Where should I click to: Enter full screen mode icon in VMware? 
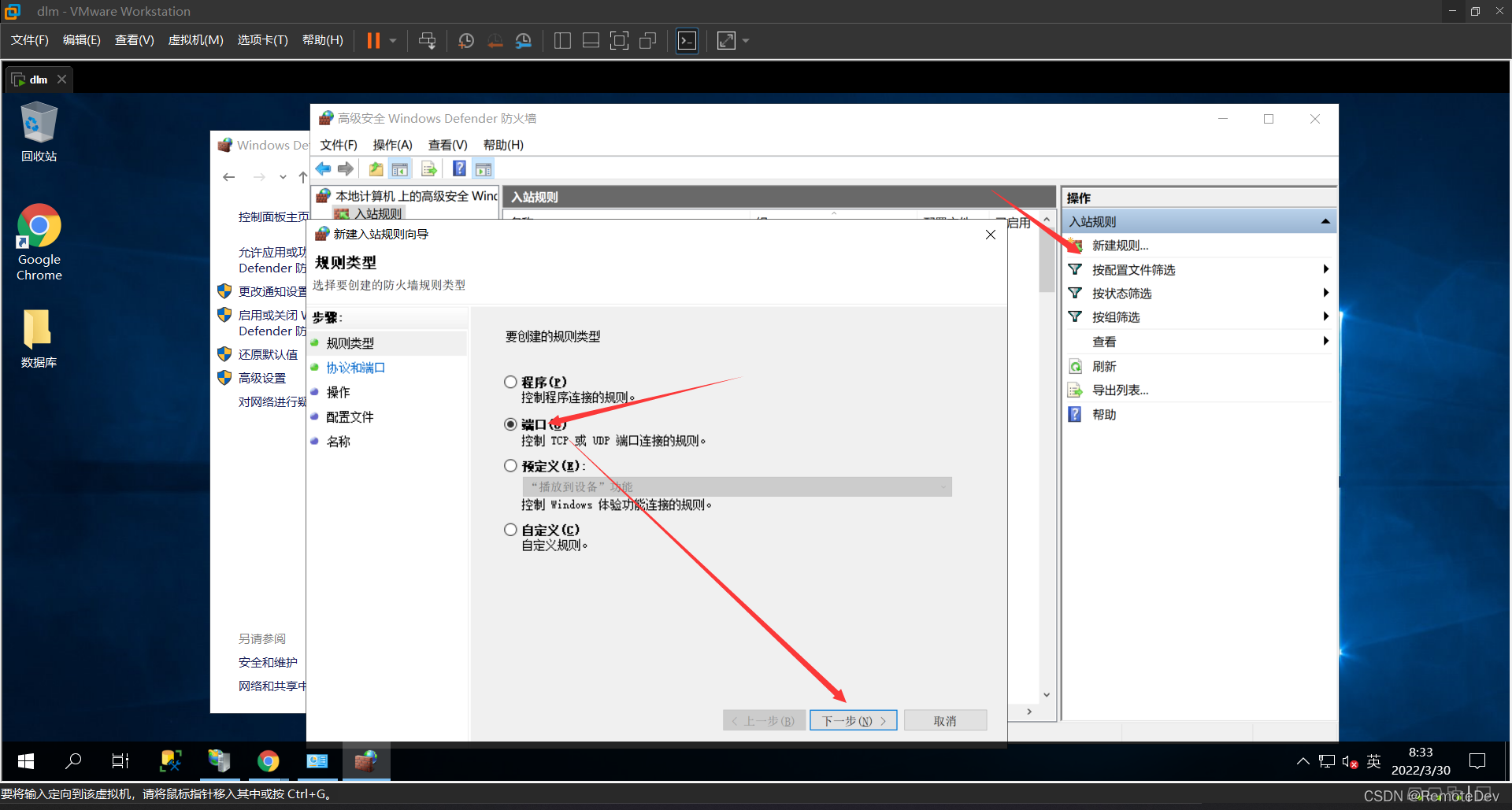point(620,40)
